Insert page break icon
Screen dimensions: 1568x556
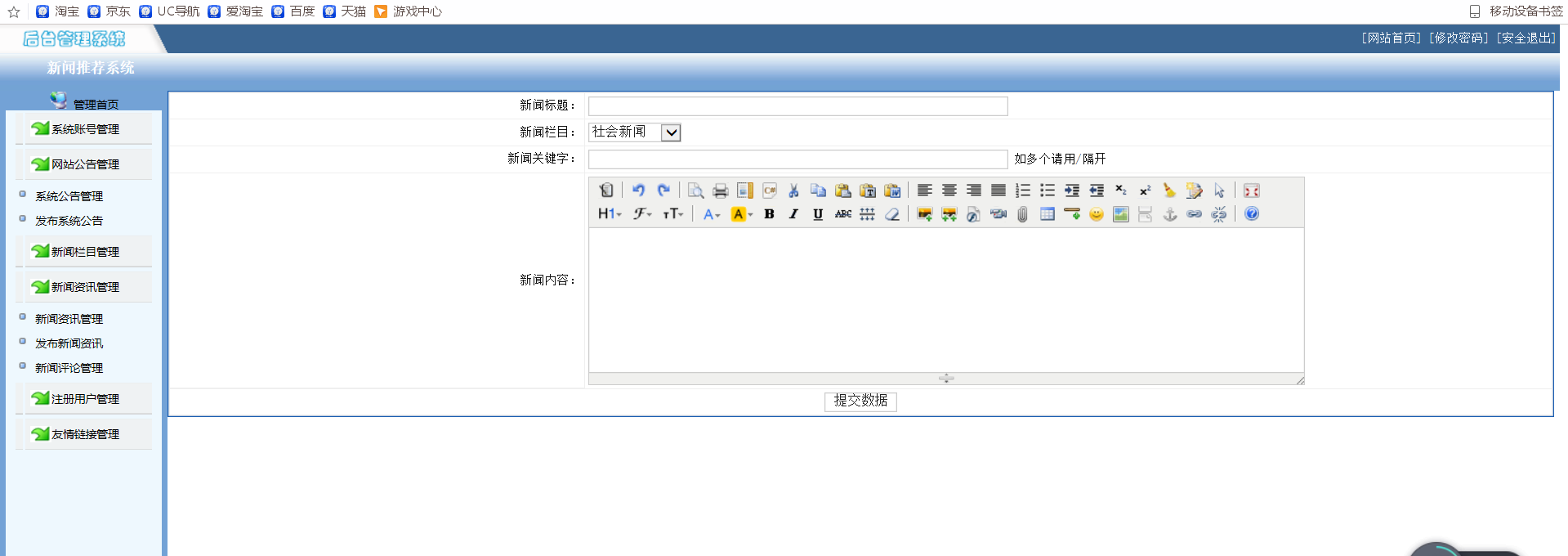[x=1146, y=214]
